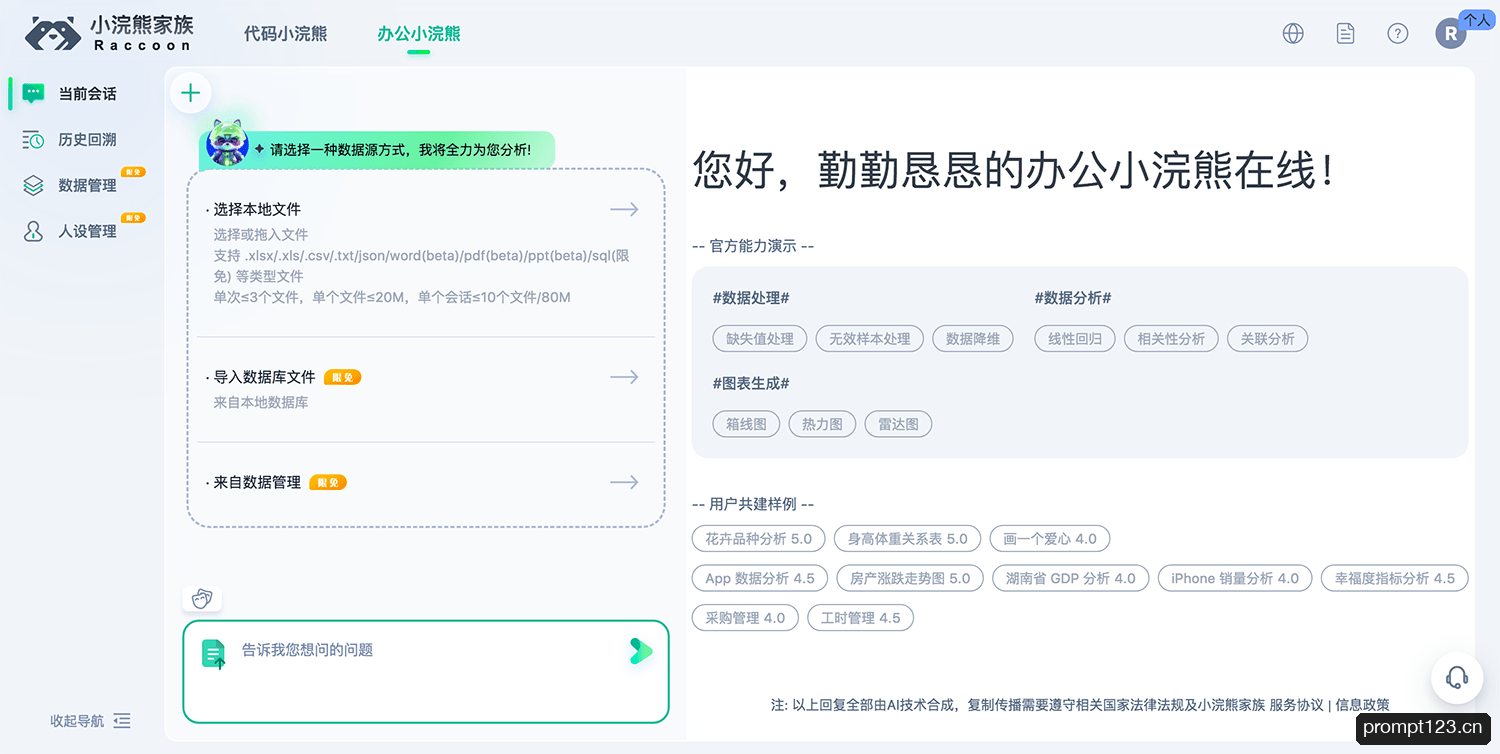Open 画一个爱心 4.0 example
The height and width of the screenshot is (754, 1500).
[1050, 539]
